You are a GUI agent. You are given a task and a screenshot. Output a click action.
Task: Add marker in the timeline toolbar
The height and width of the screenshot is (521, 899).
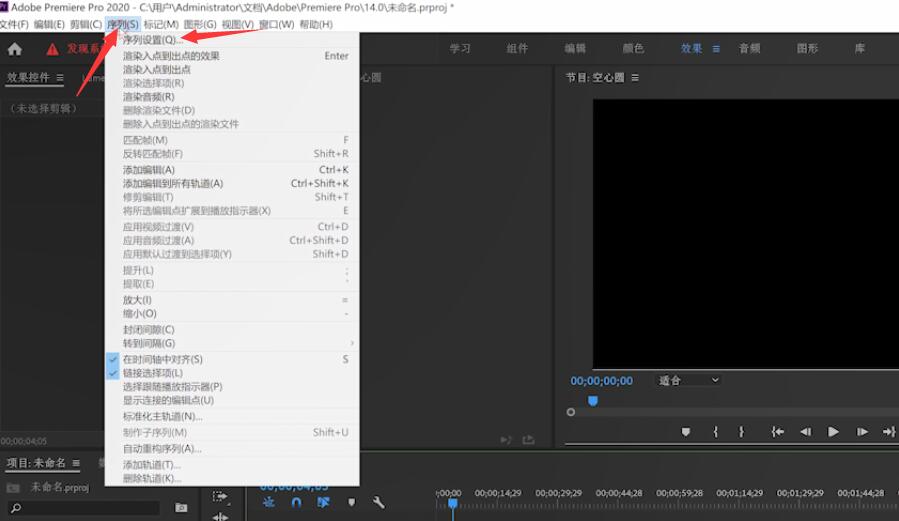351,503
